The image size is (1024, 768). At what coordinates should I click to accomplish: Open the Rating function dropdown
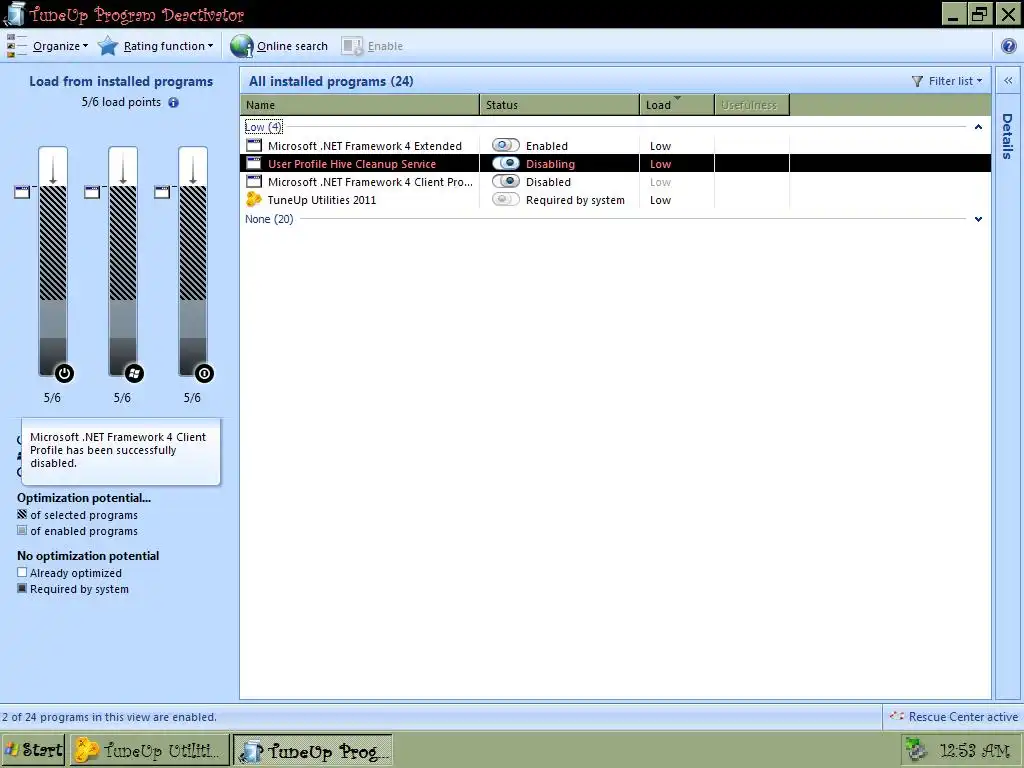(168, 46)
